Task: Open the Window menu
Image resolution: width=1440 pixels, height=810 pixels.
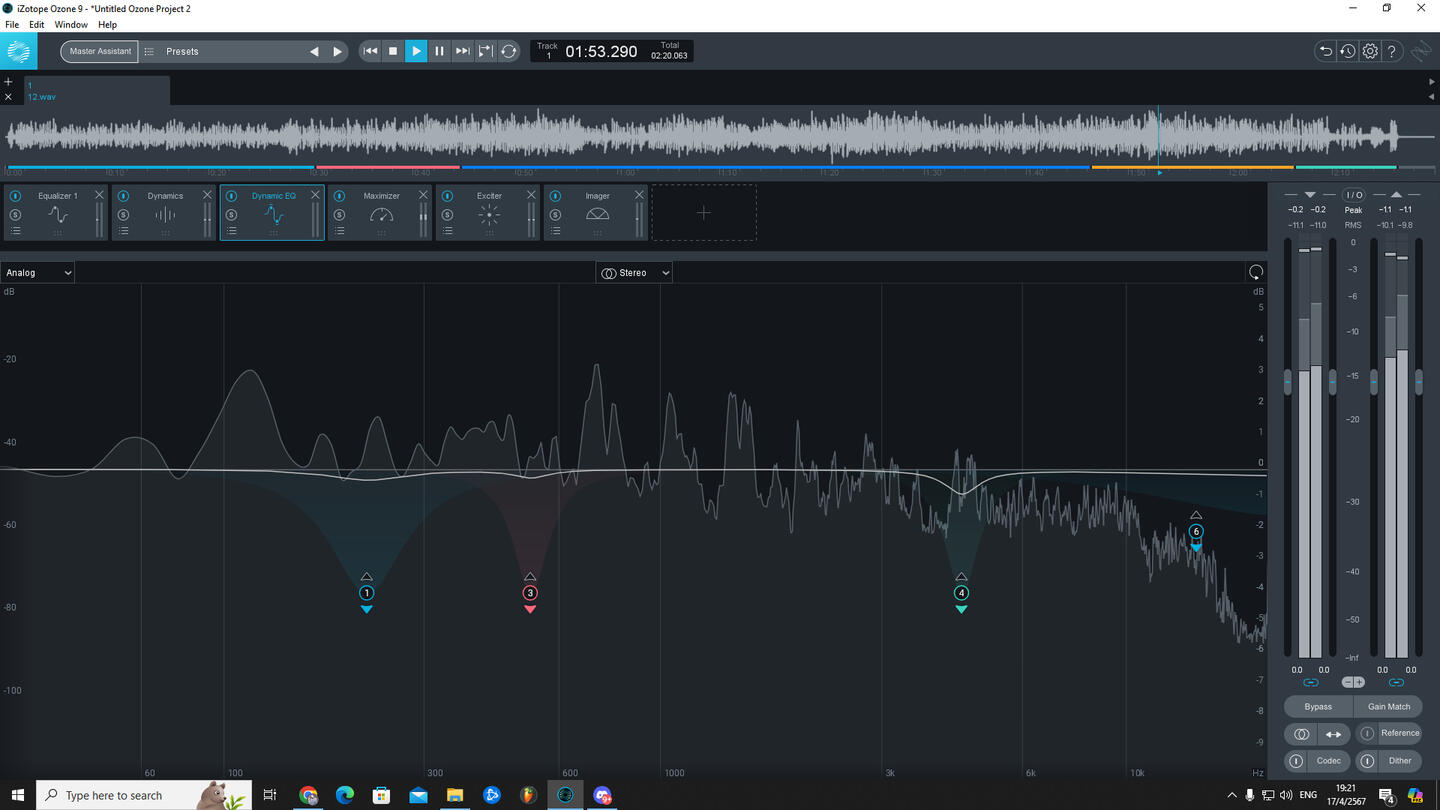Action: click(x=70, y=24)
